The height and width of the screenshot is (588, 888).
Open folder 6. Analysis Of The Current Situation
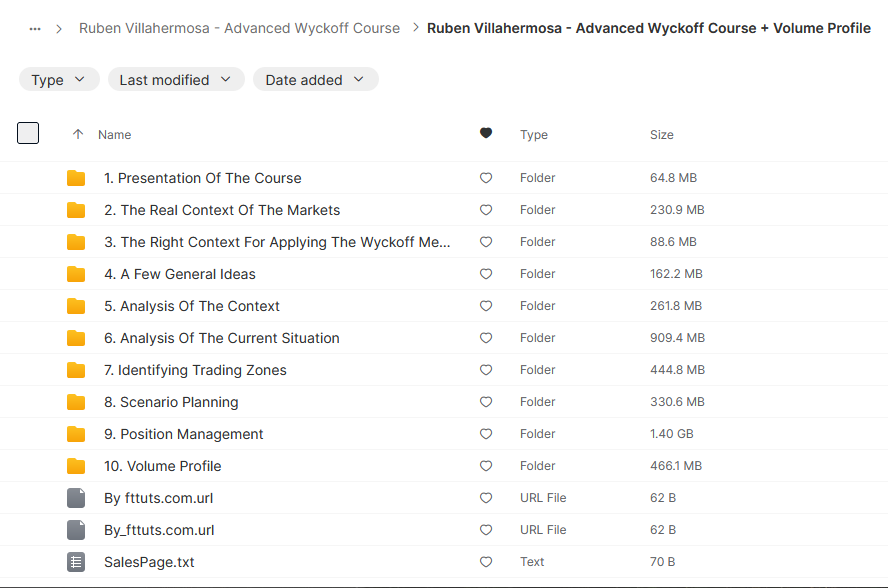(x=222, y=338)
